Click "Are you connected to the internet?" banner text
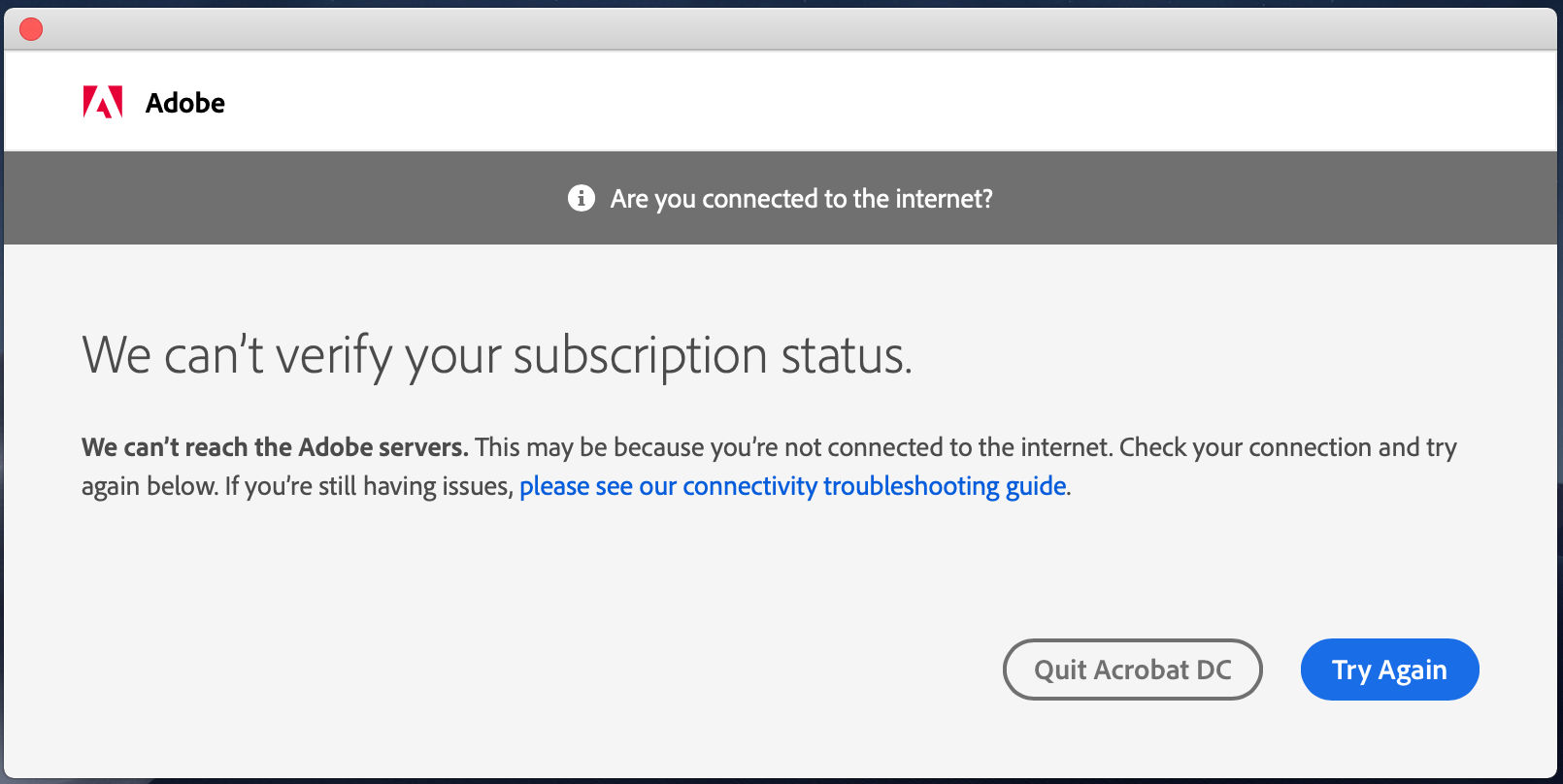Image resolution: width=1563 pixels, height=784 pixels. point(801,199)
